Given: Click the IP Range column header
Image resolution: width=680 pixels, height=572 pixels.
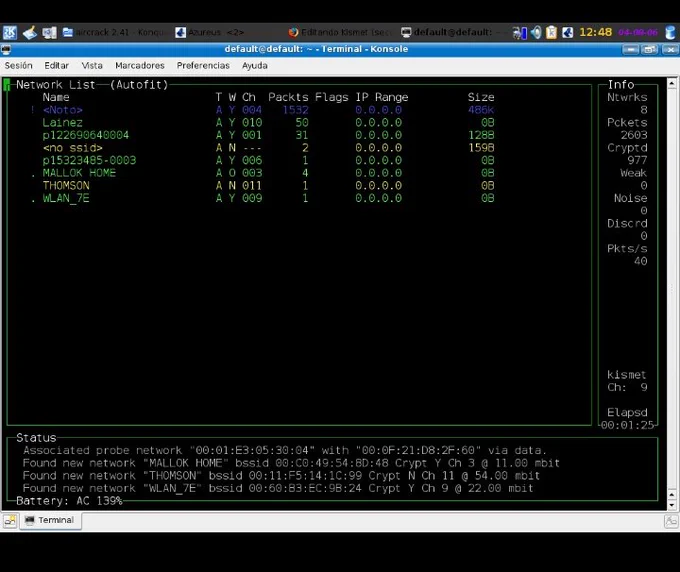Looking at the screenshot, I should pyautogui.click(x=382, y=97).
